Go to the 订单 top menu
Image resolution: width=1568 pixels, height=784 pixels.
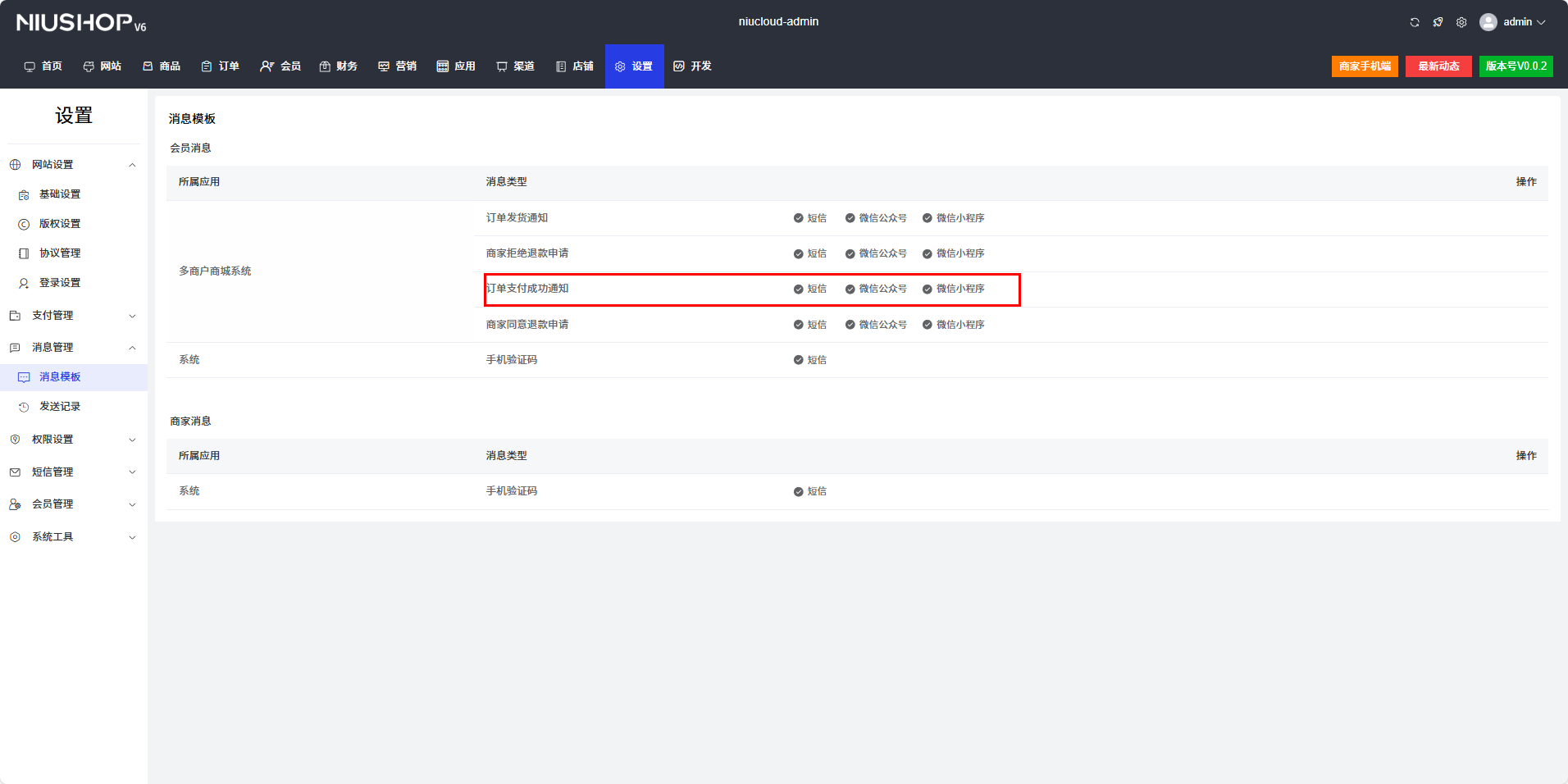click(x=221, y=66)
